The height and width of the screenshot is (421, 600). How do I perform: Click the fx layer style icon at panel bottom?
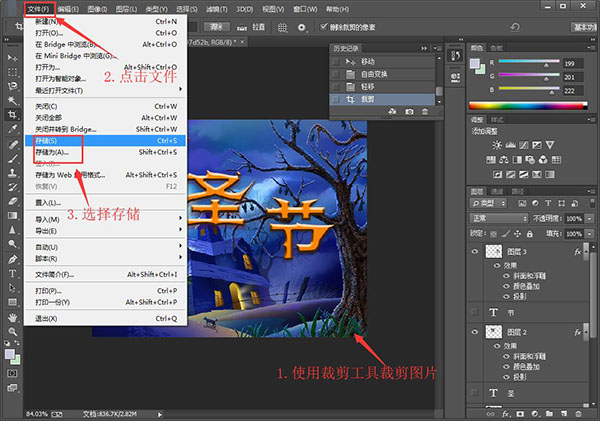506,414
